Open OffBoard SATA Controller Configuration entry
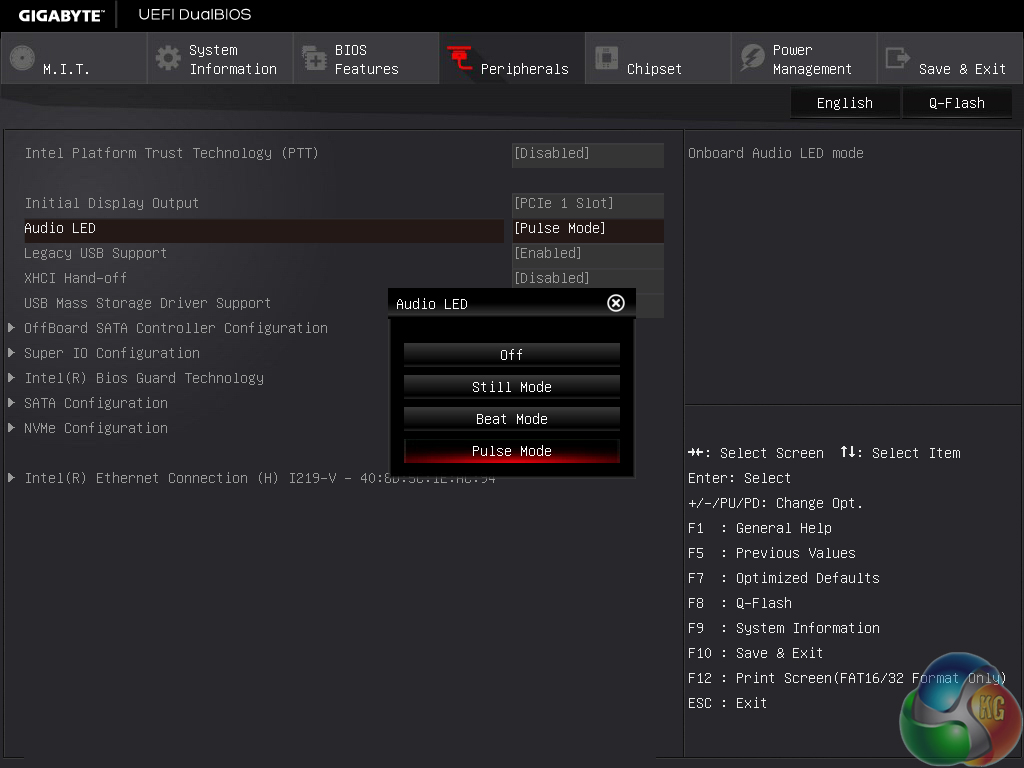The height and width of the screenshot is (768, 1024). (176, 328)
